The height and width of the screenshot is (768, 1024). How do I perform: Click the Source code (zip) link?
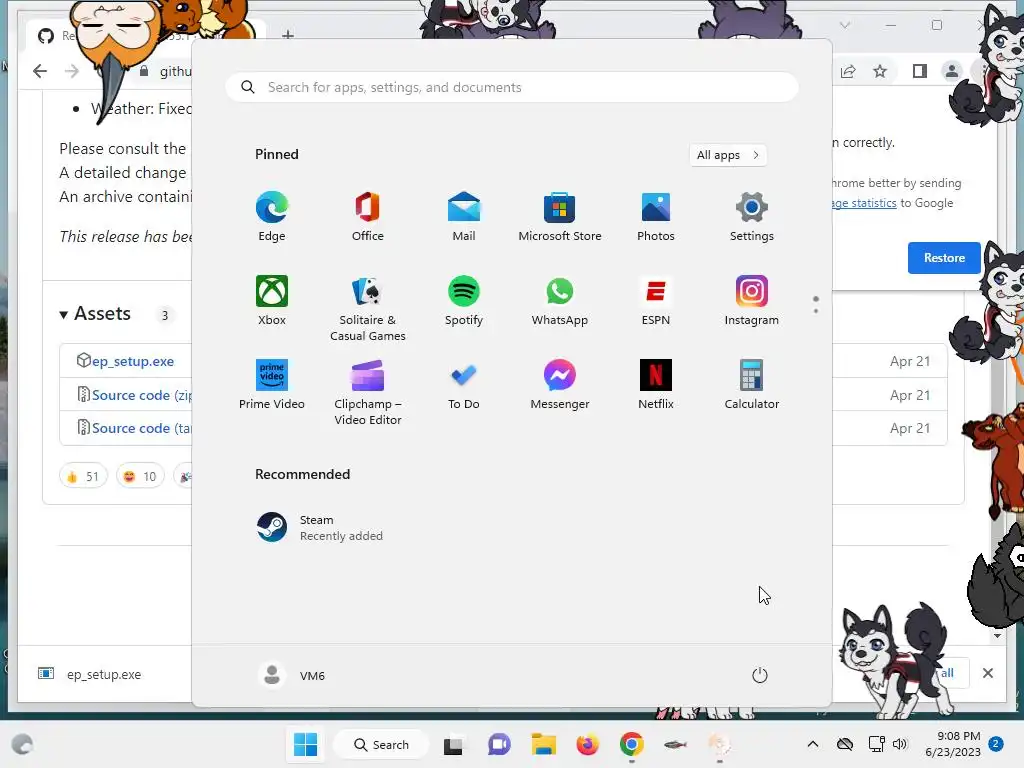[142, 395]
